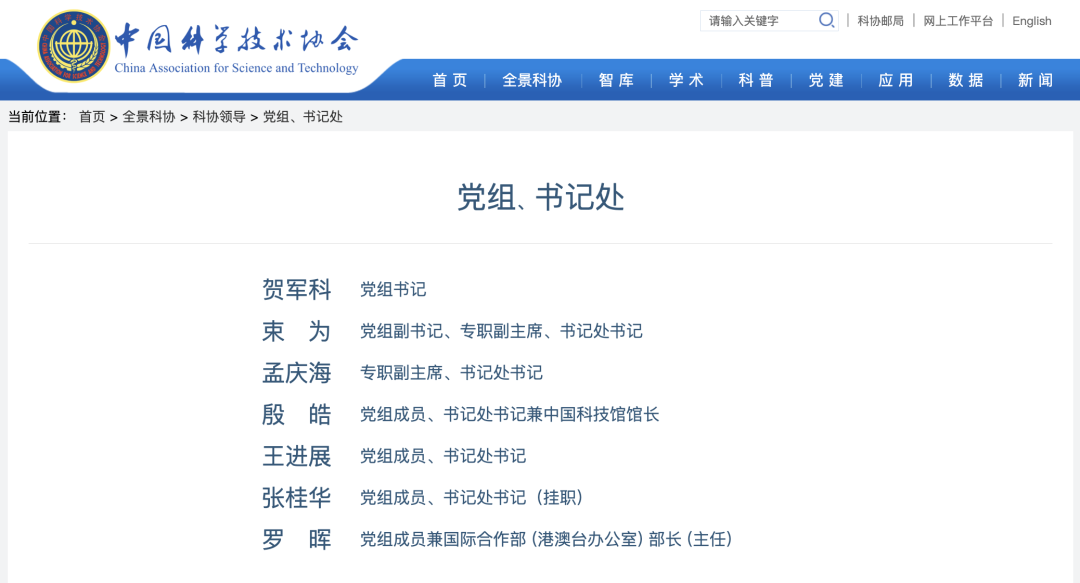Open the 科协邮局 mail link
This screenshot has height=583, width=1080.
pos(880,21)
